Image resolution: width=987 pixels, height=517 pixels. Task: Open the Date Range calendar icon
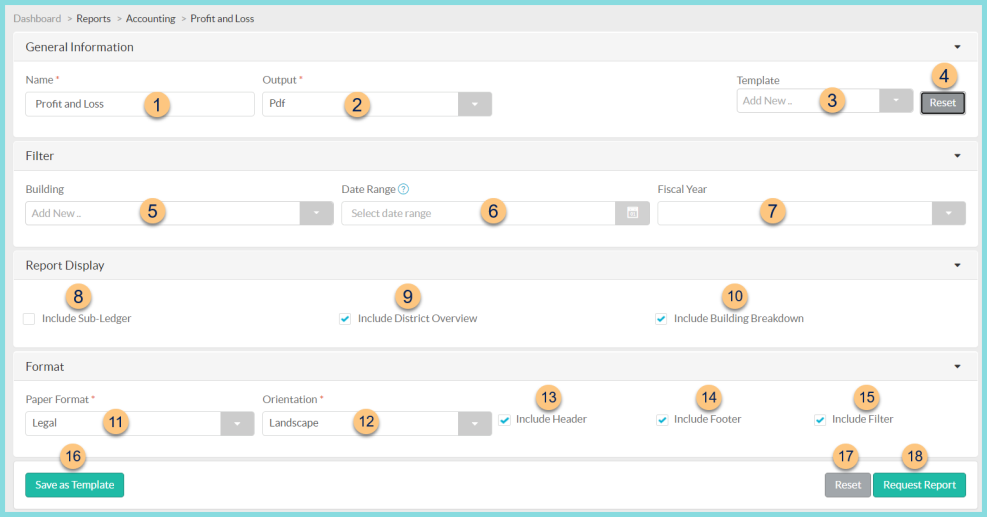pos(633,213)
